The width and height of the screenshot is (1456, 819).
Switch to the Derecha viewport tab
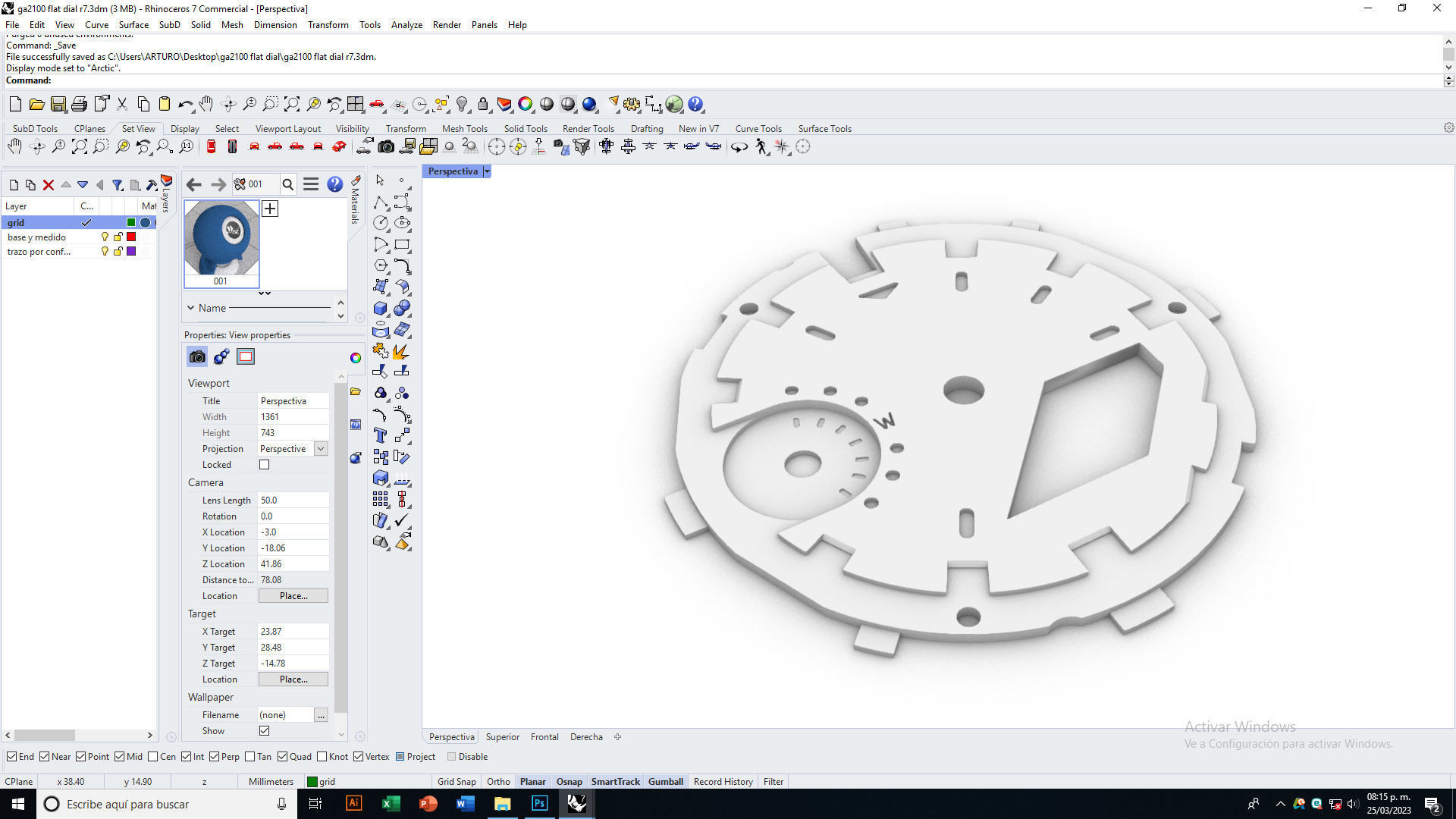[x=586, y=736]
